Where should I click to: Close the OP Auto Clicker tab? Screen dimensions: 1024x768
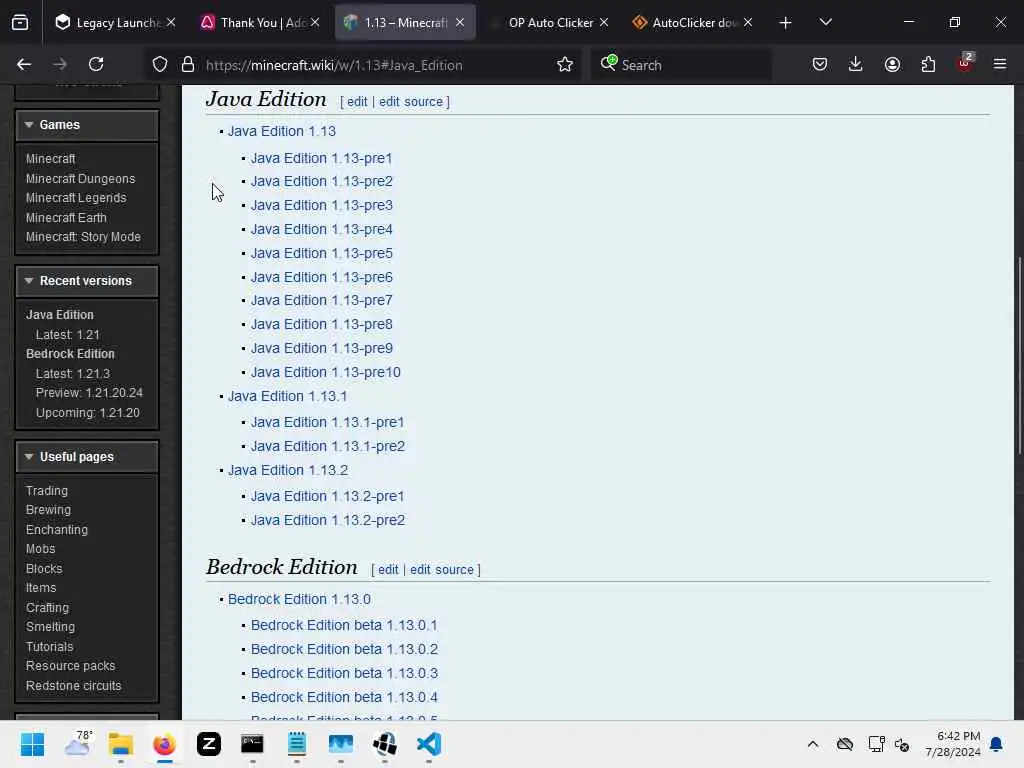[x=604, y=22]
